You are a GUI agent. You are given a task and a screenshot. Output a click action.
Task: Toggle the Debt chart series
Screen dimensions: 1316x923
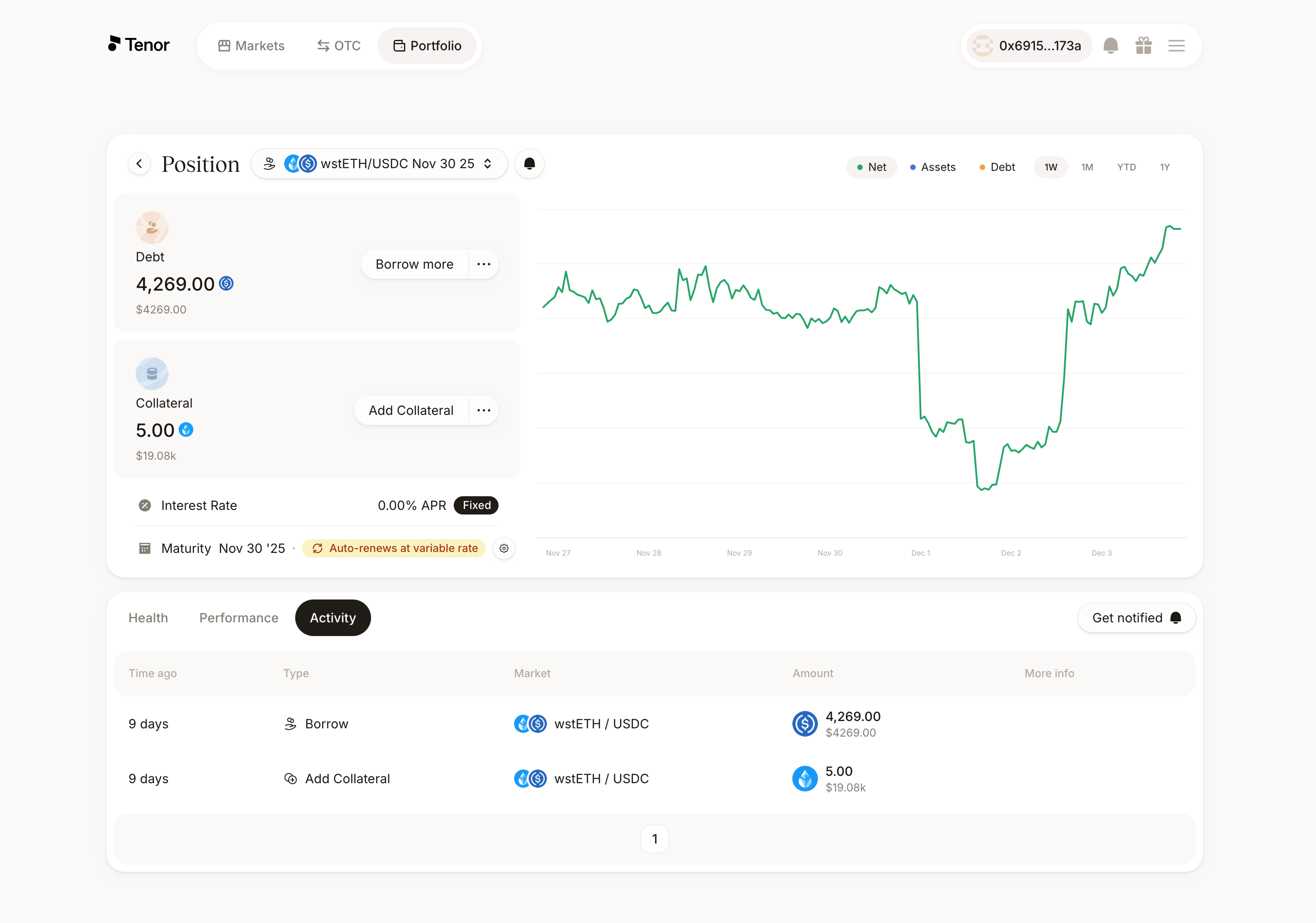[x=998, y=167]
